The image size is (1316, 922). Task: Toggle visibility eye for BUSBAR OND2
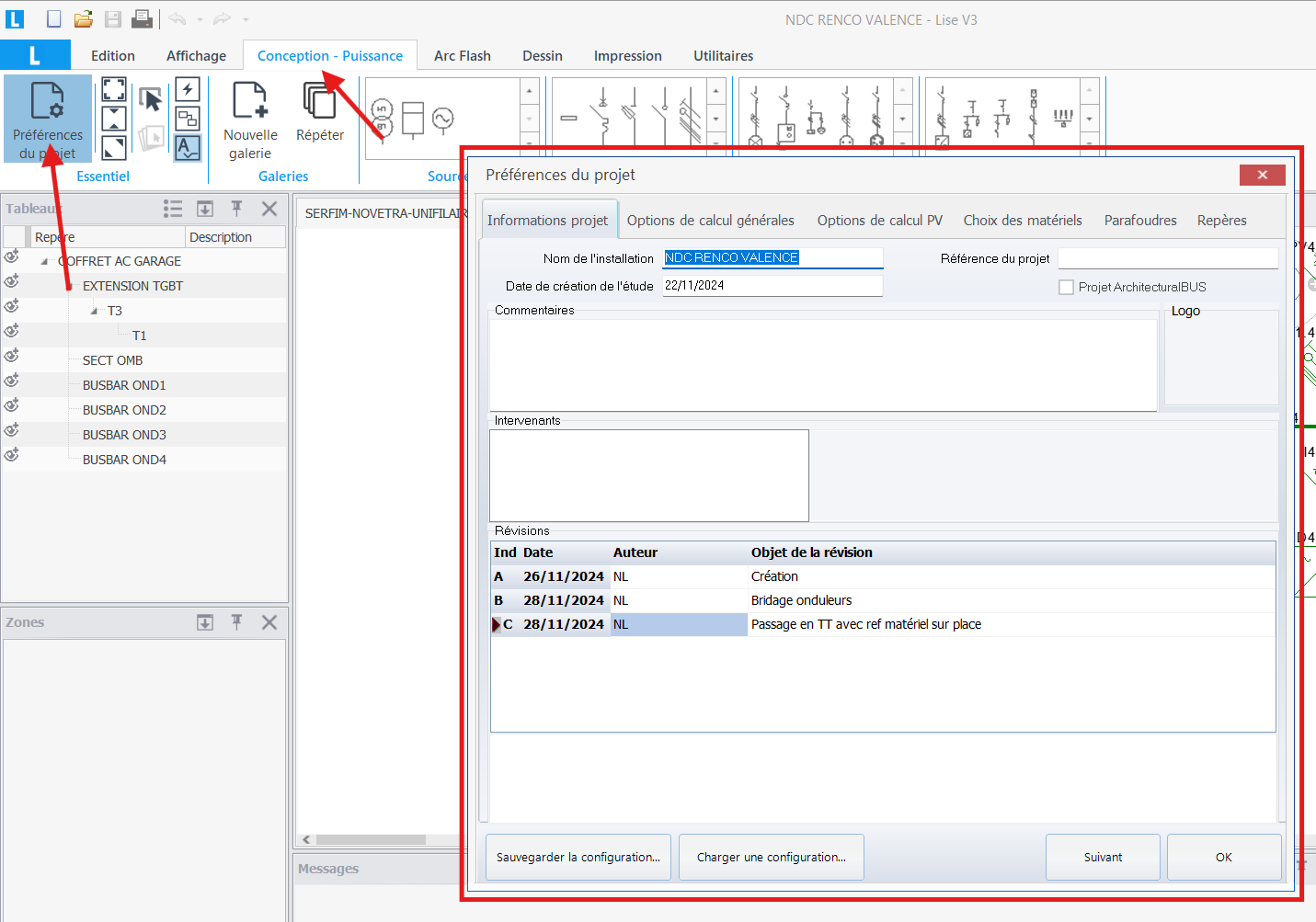click(11, 405)
